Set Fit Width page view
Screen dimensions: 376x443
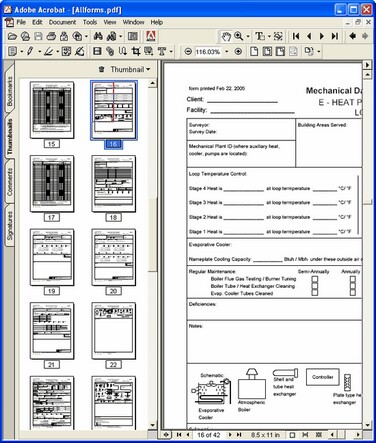pyautogui.click(x=280, y=51)
